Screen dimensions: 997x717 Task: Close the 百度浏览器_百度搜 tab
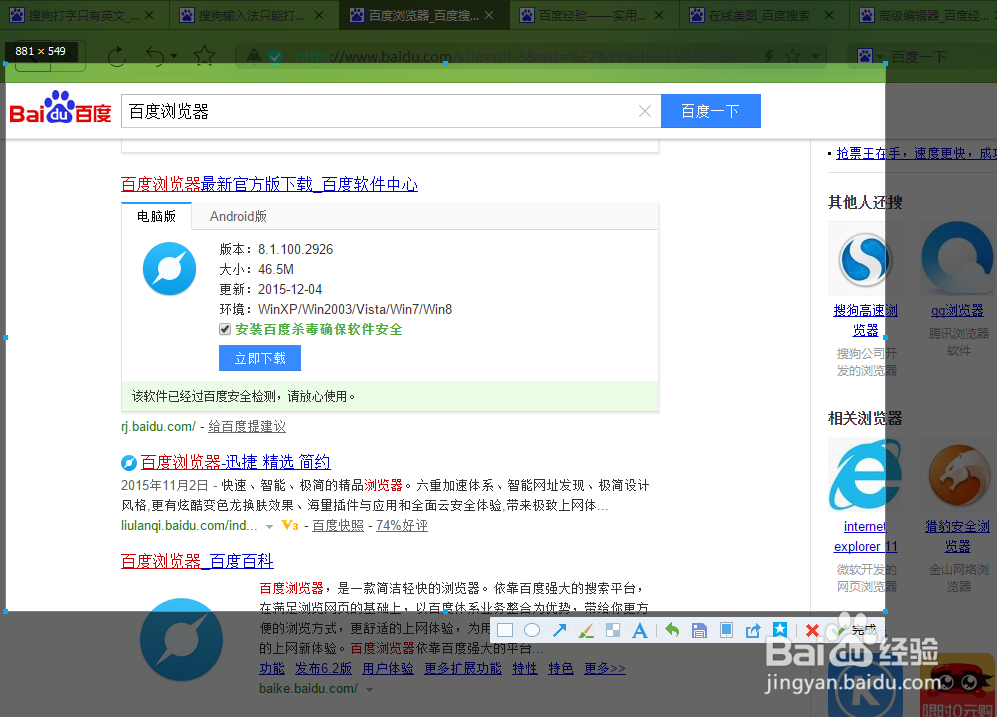[x=489, y=15]
